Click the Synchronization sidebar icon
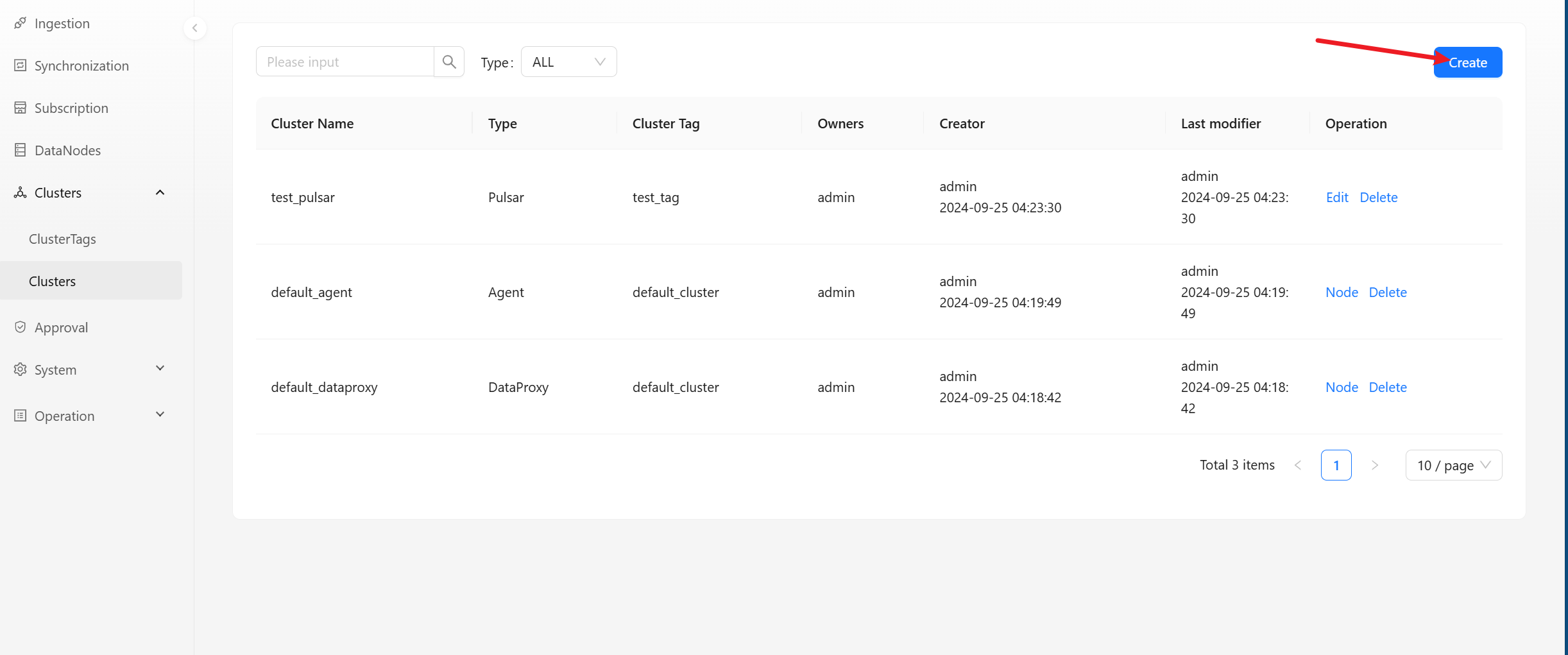Screen dimensions: 1568x655 point(21,65)
